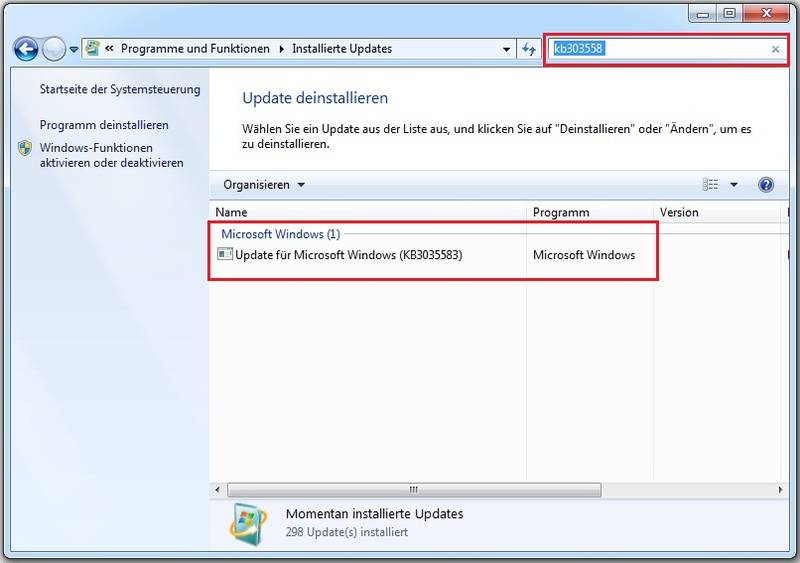Click the Control Panel icon in address bar

coord(94,48)
